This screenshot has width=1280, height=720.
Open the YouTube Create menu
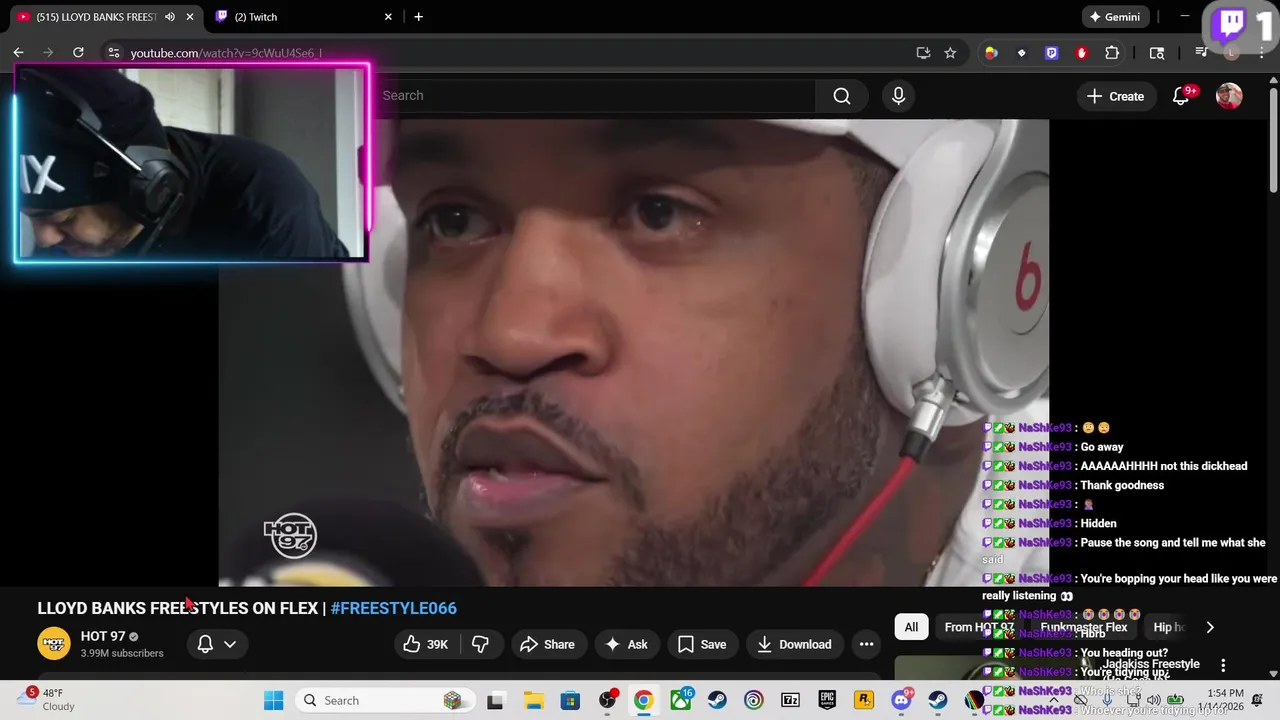(1115, 96)
